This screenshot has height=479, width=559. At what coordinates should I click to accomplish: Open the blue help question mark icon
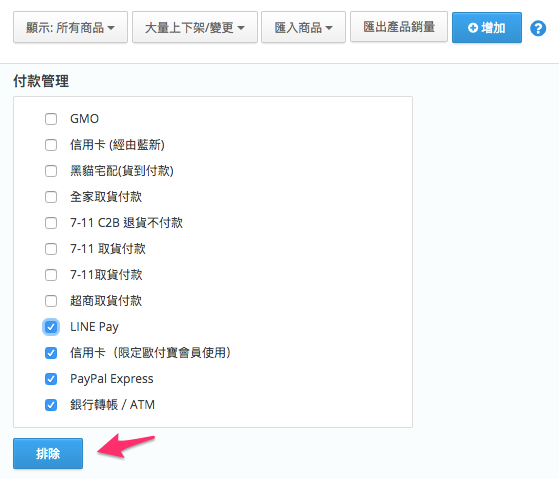[x=538, y=28]
